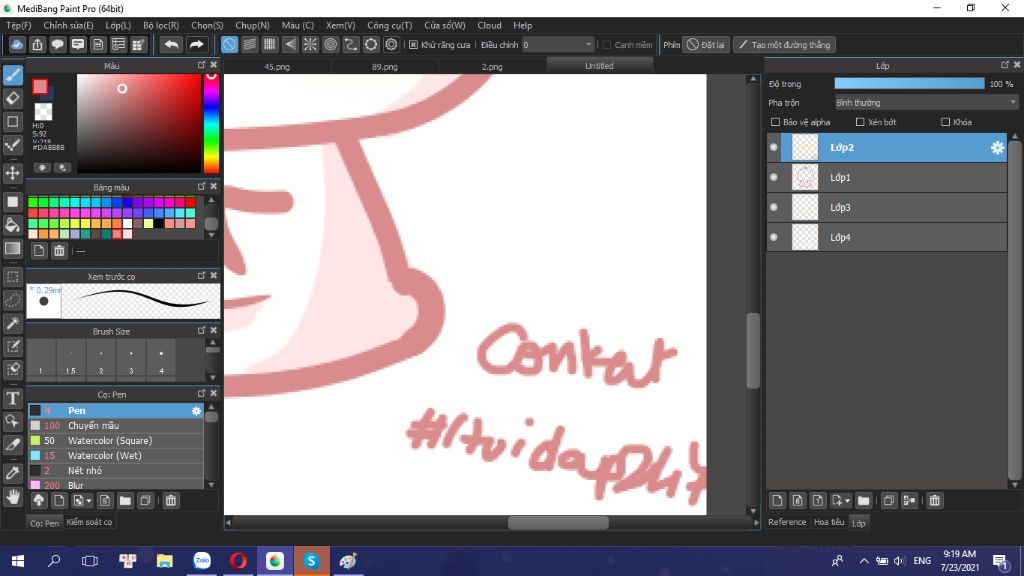This screenshot has height=576, width=1024.
Task: Click the Đặt lại reset button
Action: tap(705, 45)
